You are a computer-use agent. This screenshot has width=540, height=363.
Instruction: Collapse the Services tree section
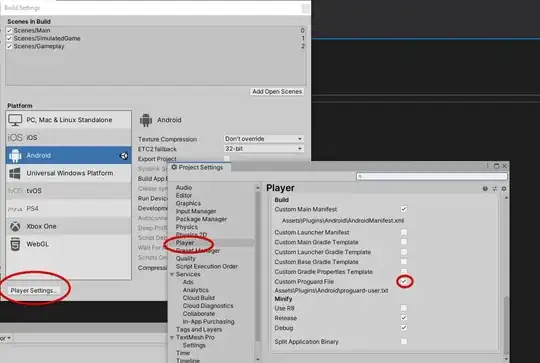[172, 274]
